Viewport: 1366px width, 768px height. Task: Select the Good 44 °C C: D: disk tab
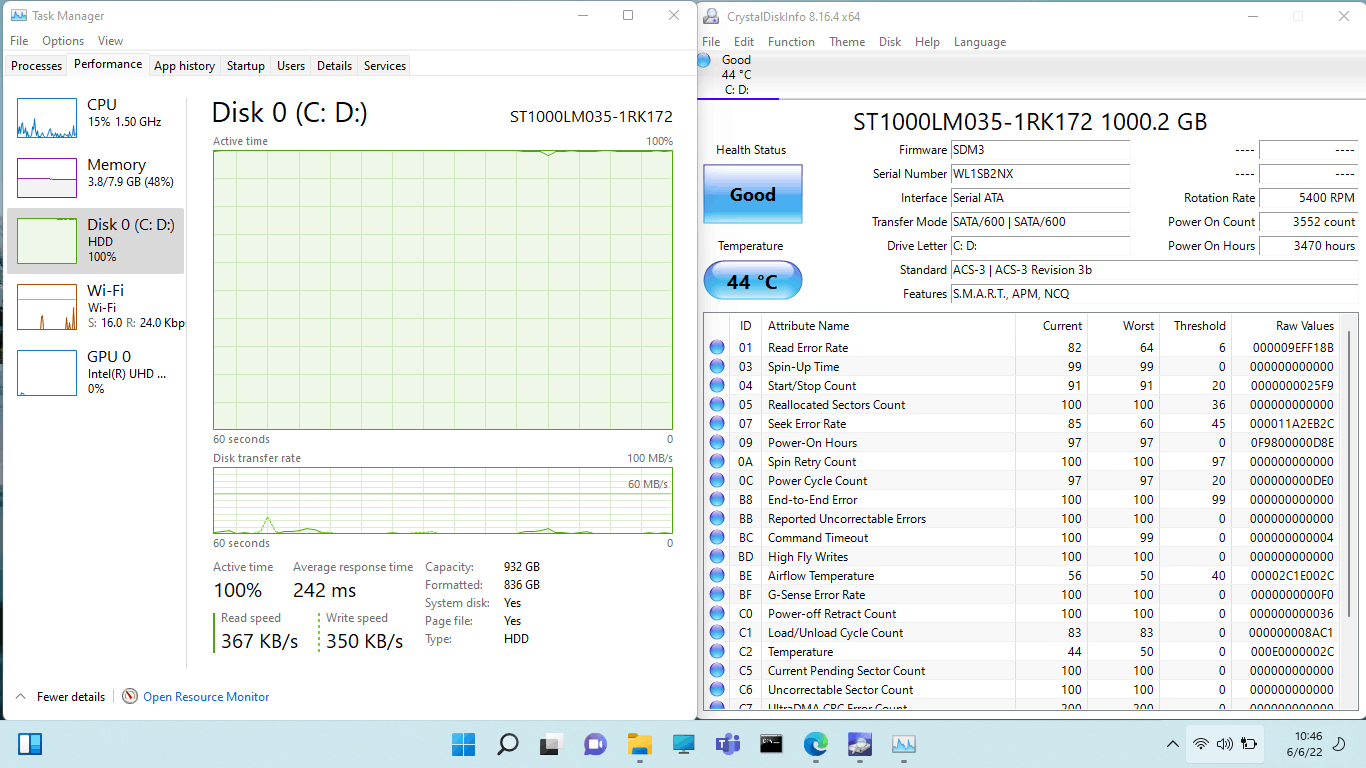tap(737, 75)
